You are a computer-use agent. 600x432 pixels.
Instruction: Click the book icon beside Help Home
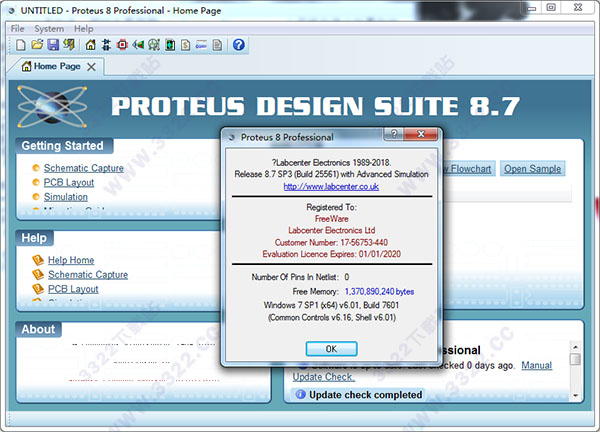(38, 260)
